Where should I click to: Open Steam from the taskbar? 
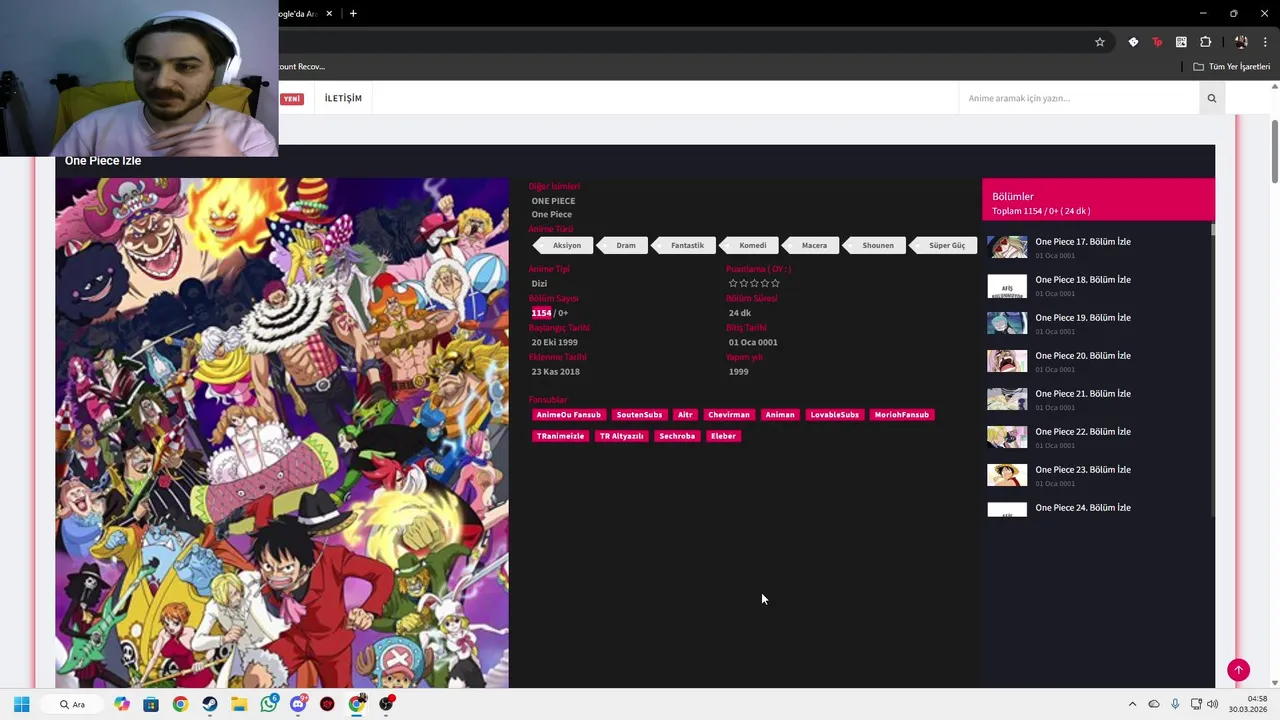(209, 704)
